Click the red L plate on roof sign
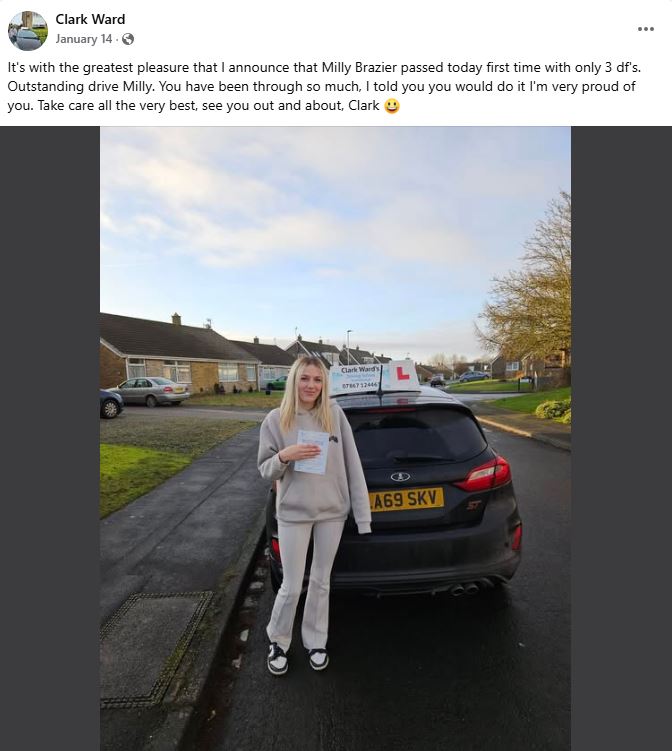 point(403,373)
